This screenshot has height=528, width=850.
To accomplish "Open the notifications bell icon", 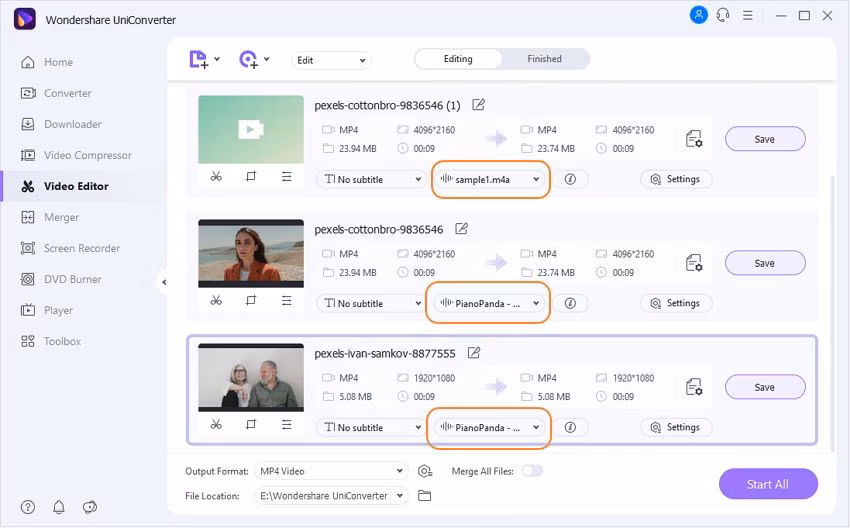I will pos(59,507).
